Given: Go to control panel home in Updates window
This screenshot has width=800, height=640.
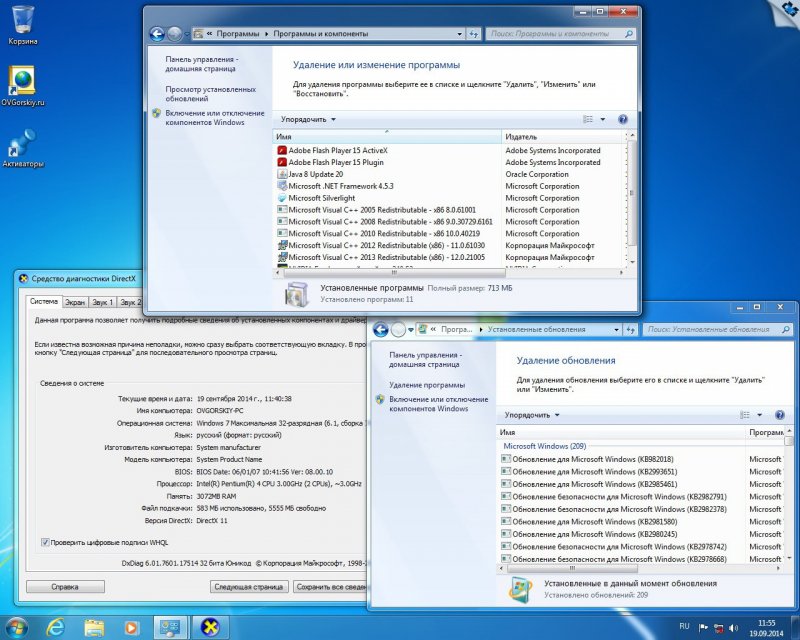Looking at the screenshot, I should click(x=424, y=360).
